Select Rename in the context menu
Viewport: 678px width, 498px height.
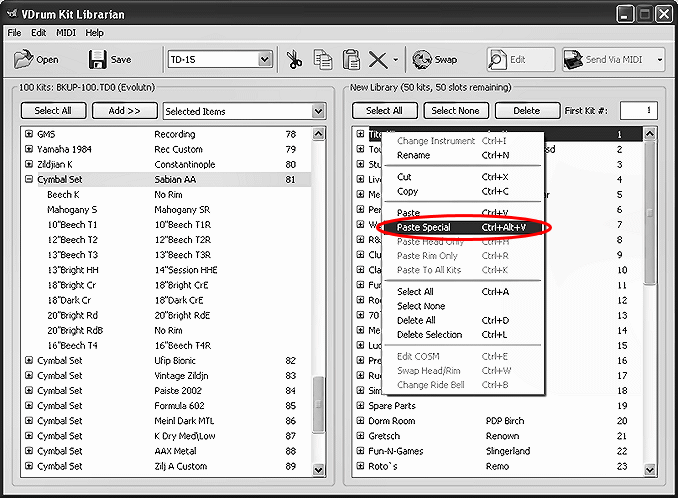(x=413, y=156)
